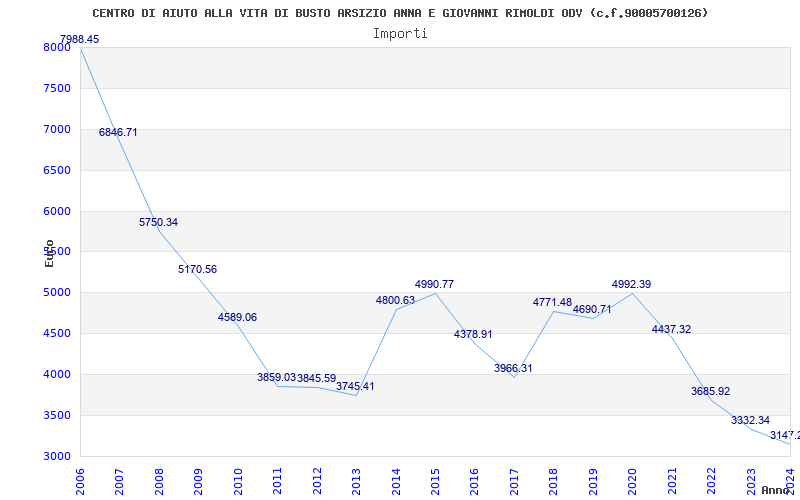The image size is (800, 500).
Task: Select the 2007 x-axis year label
Action: [x=119, y=481]
